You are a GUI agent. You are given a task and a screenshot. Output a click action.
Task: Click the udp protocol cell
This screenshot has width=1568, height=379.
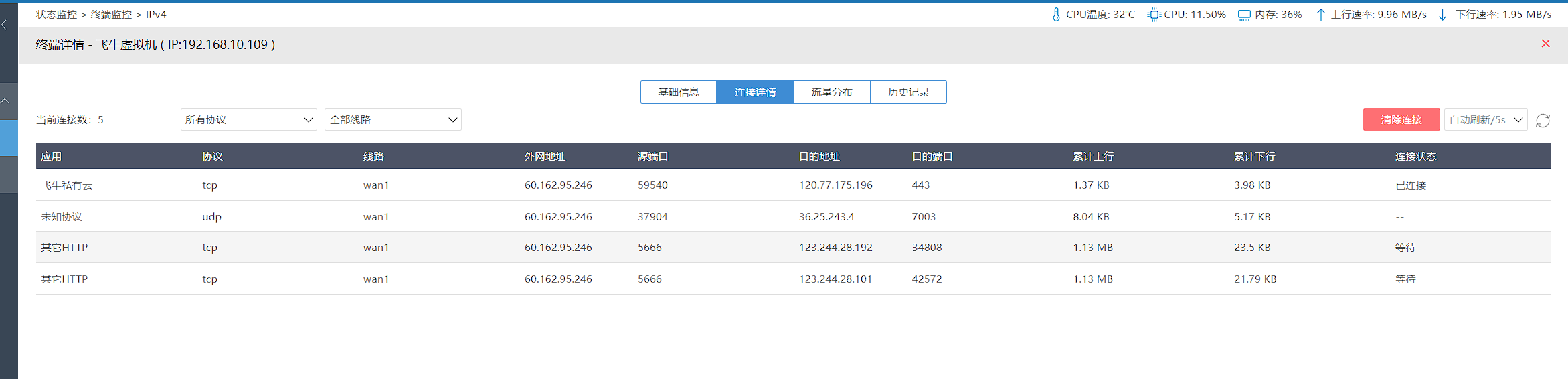[211, 217]
